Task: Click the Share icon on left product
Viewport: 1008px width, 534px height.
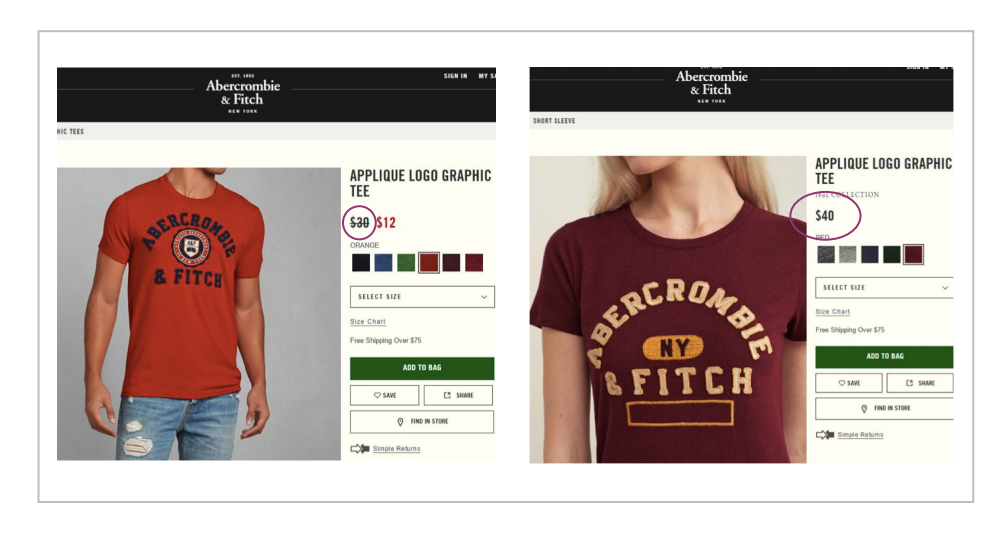Action: pos(447,395)
